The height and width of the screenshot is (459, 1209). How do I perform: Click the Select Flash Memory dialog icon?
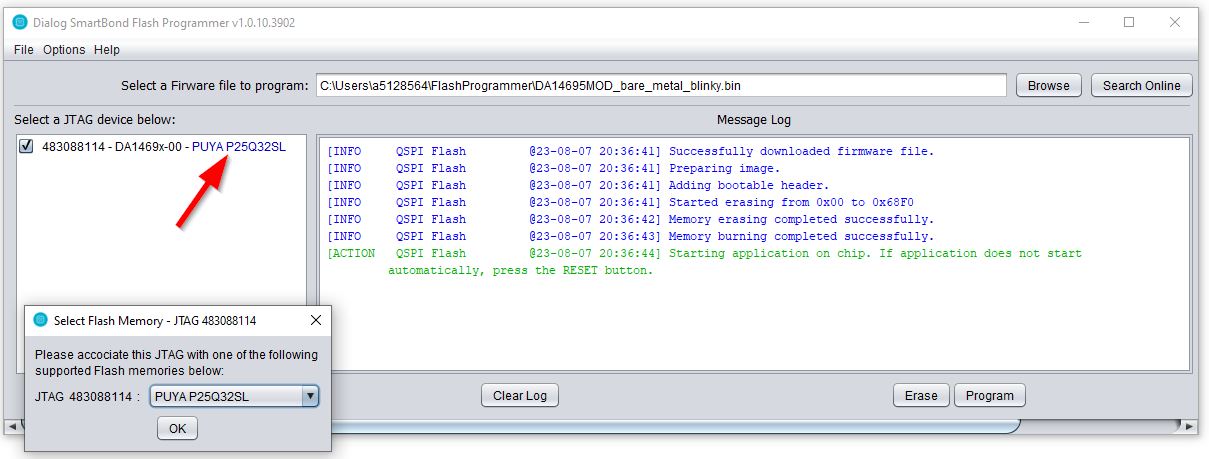click(40, 320)
